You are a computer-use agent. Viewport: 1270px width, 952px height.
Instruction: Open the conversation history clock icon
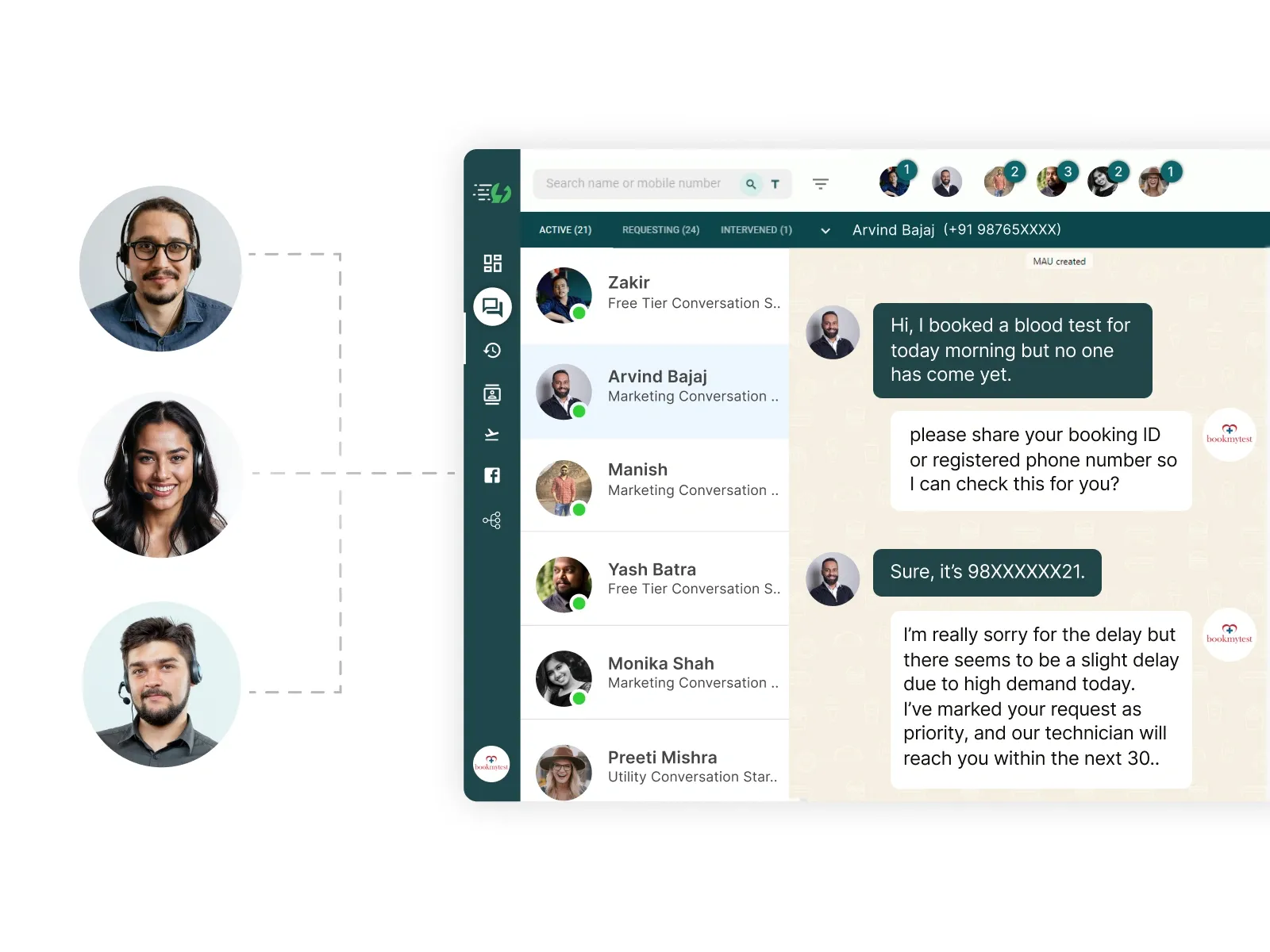[491, 350]
